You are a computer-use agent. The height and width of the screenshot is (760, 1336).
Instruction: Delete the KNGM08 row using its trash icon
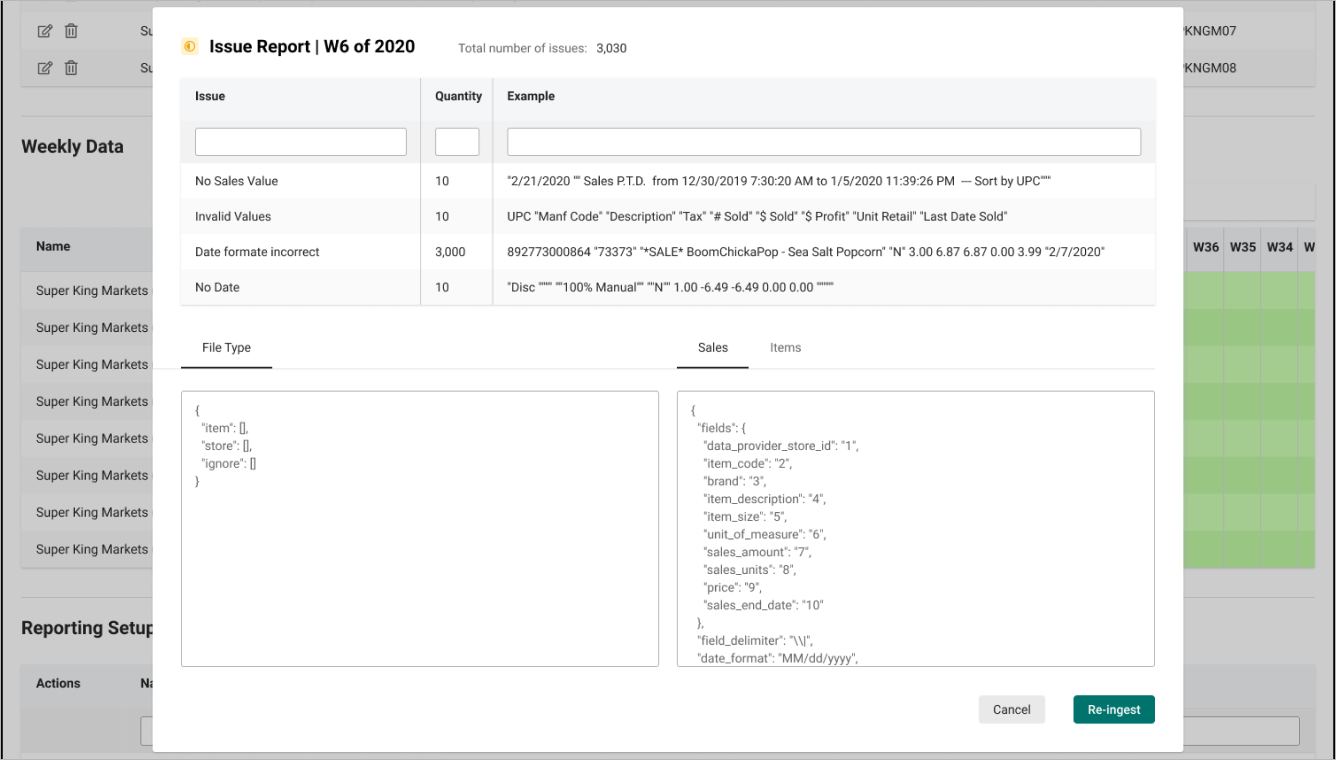click(71, 68)
